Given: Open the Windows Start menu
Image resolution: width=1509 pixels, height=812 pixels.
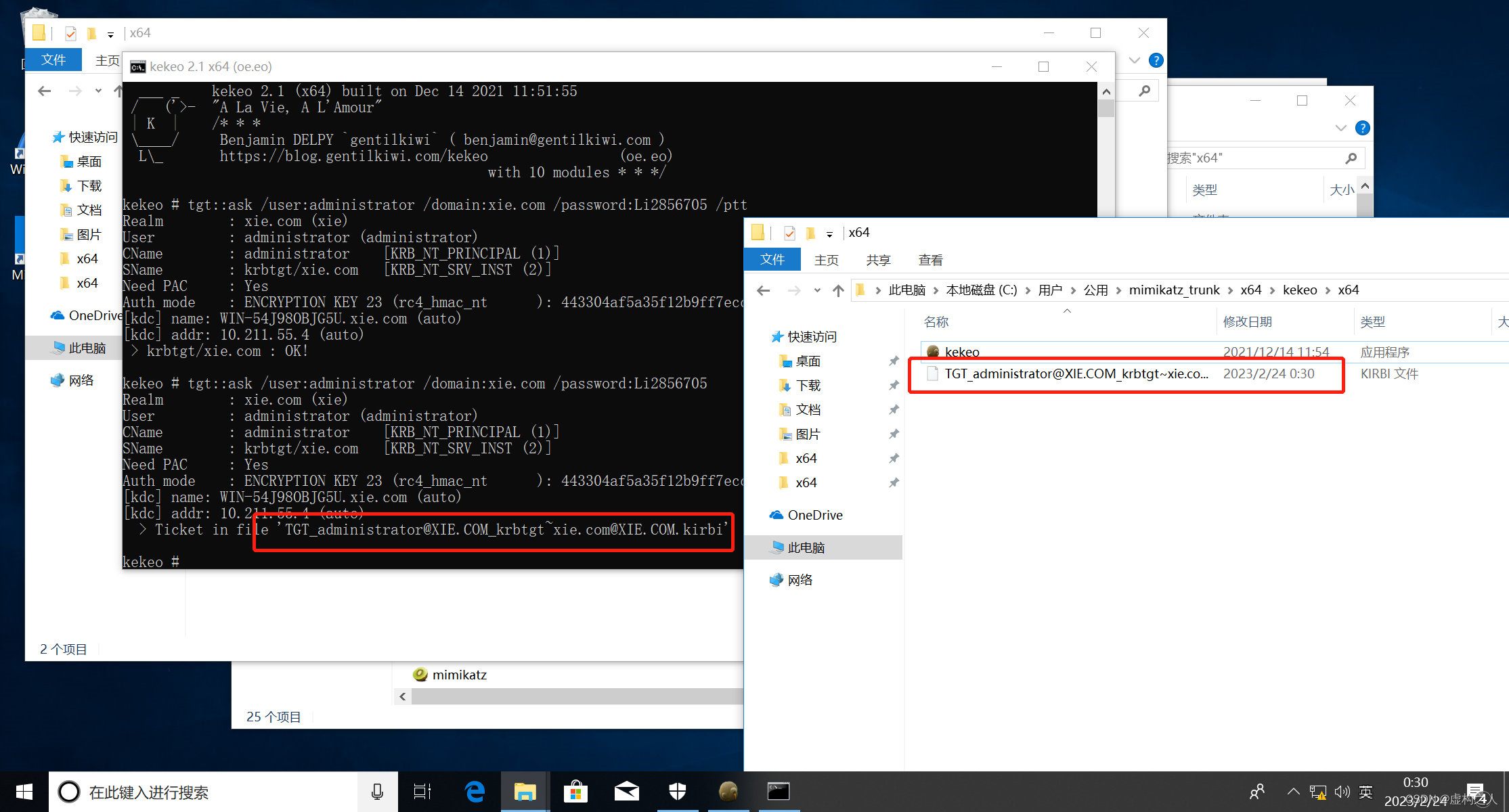Looking at the screenshot, I should coord(24,791).
